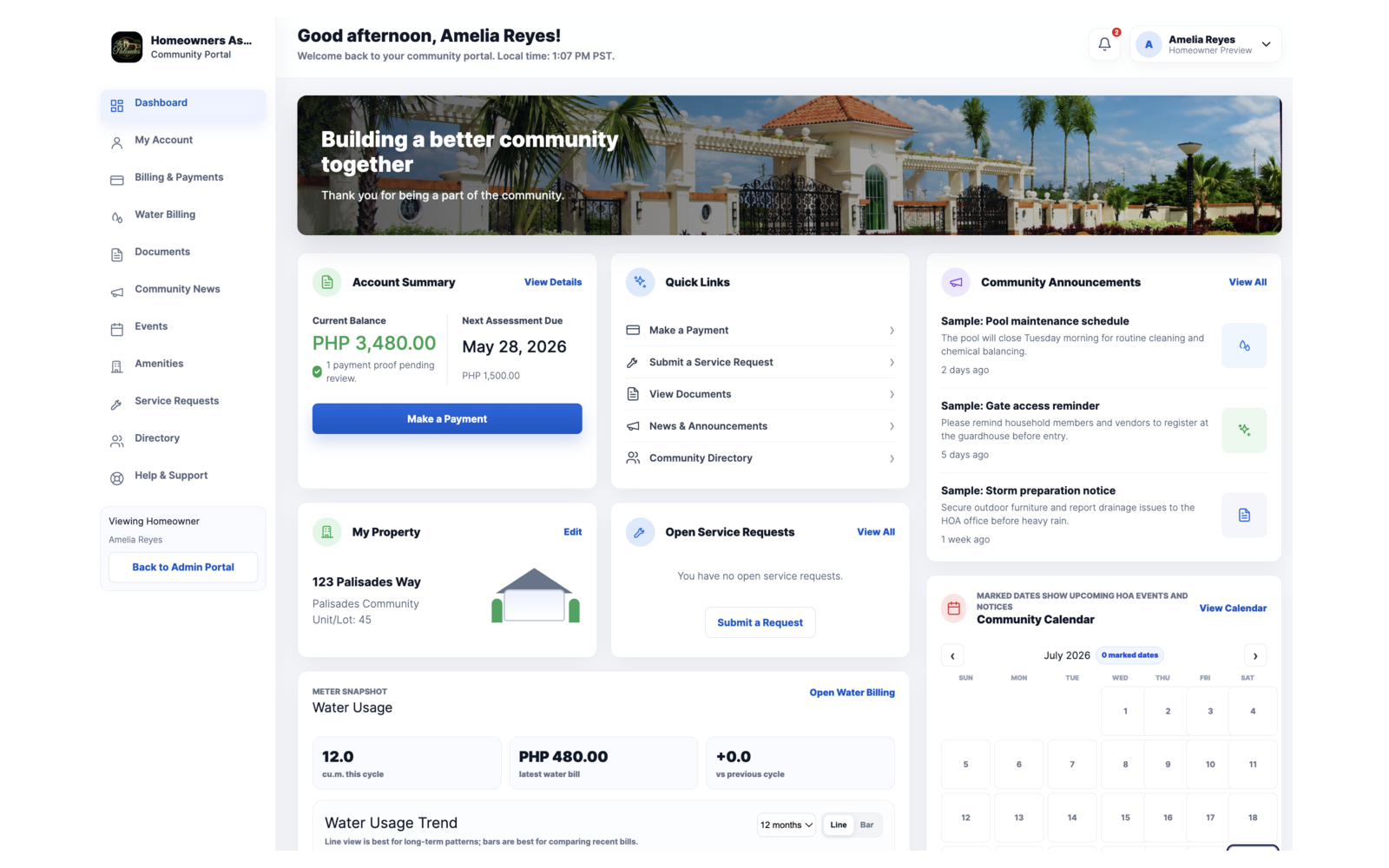
Task: Click the Account Summary document icon
Action: click(x=327, y=282)
